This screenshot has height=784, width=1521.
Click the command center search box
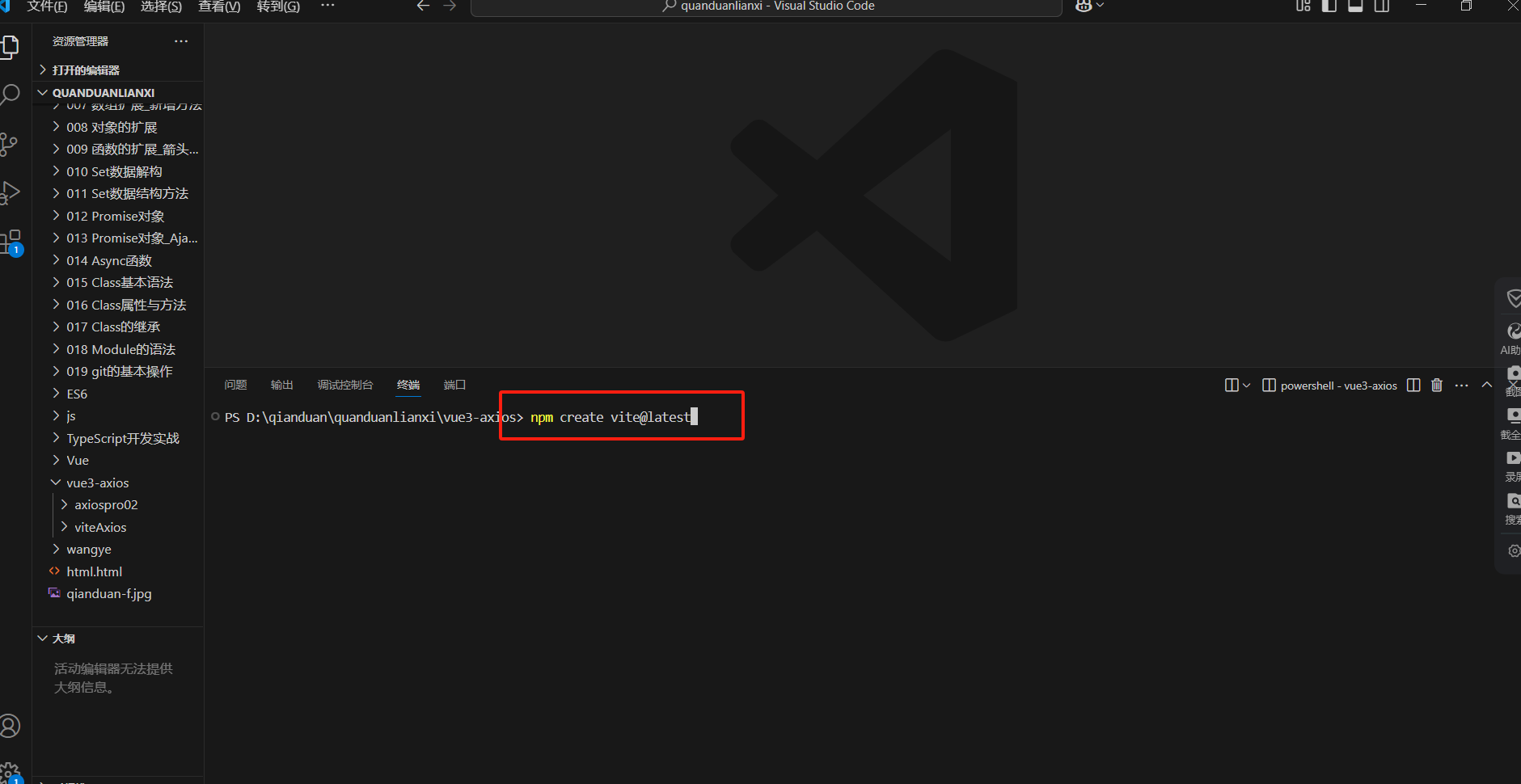767,6
